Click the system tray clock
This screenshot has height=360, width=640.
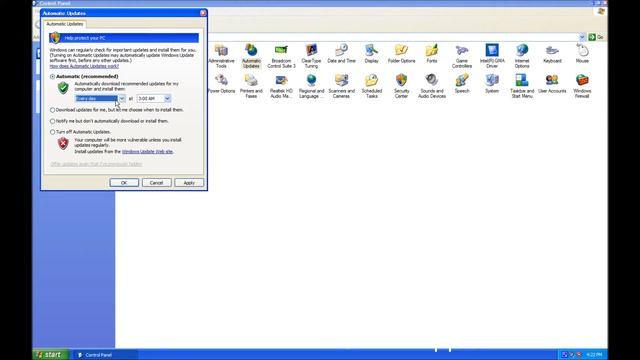tap(594, 355)
